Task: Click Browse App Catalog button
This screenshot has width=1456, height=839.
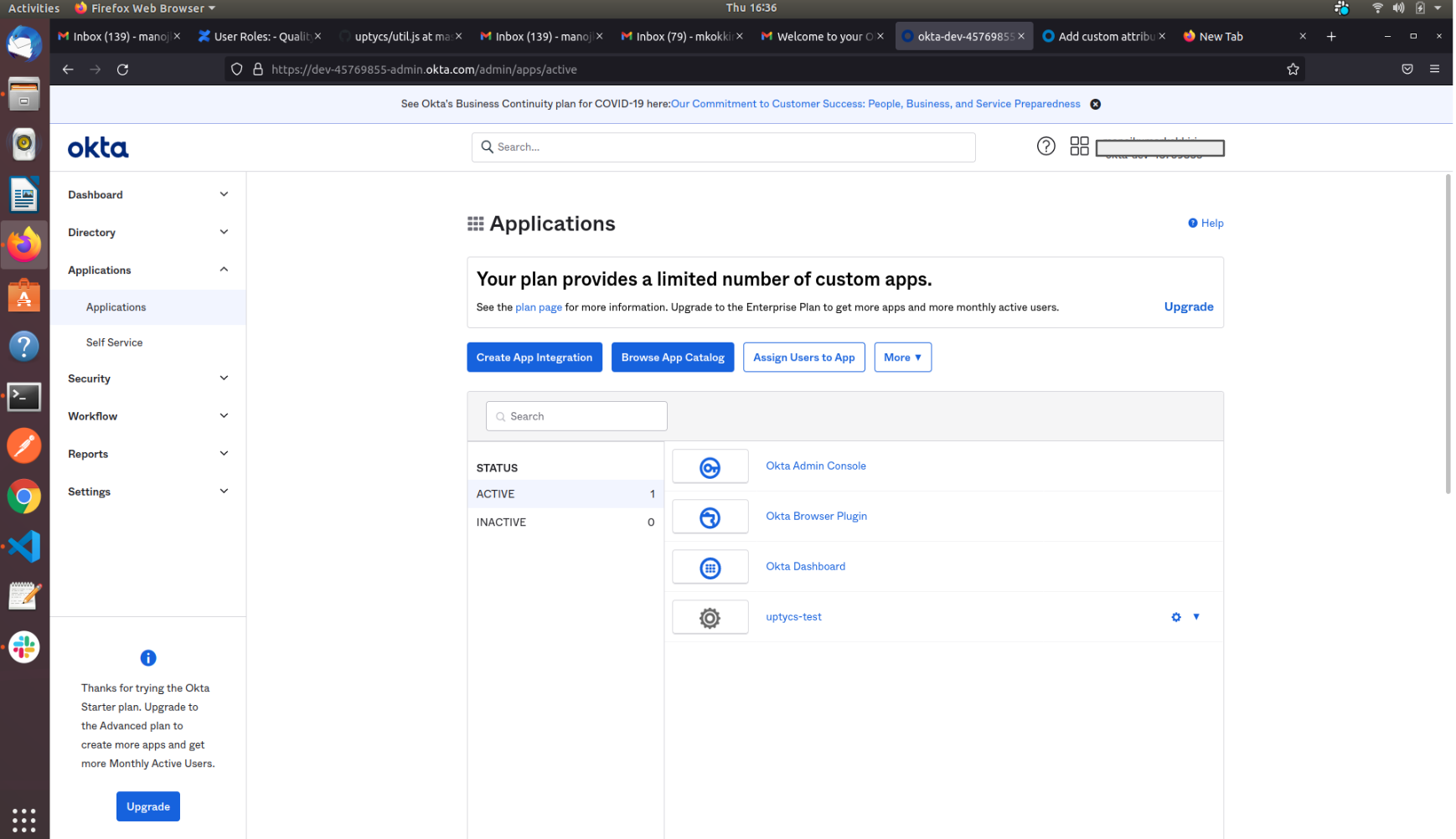Action: point(673,358)
